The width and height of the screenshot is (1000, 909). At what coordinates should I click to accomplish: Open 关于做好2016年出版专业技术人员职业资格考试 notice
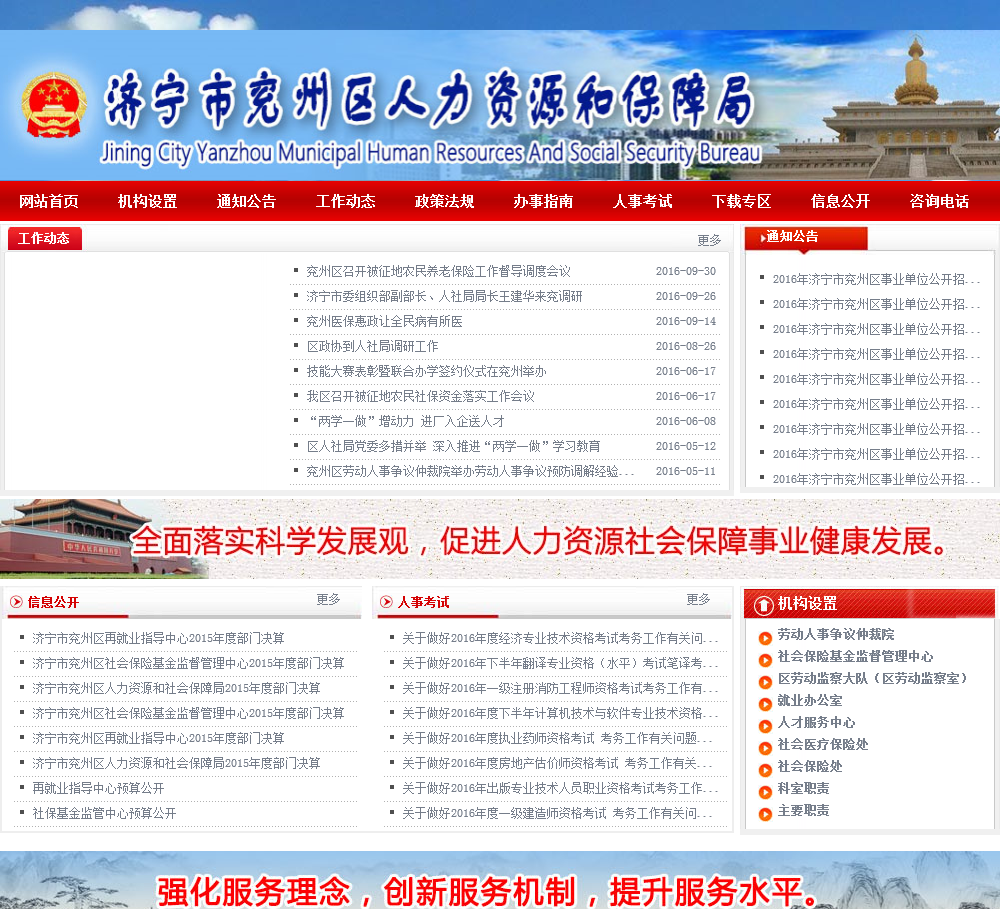click(x=560, y=788)
